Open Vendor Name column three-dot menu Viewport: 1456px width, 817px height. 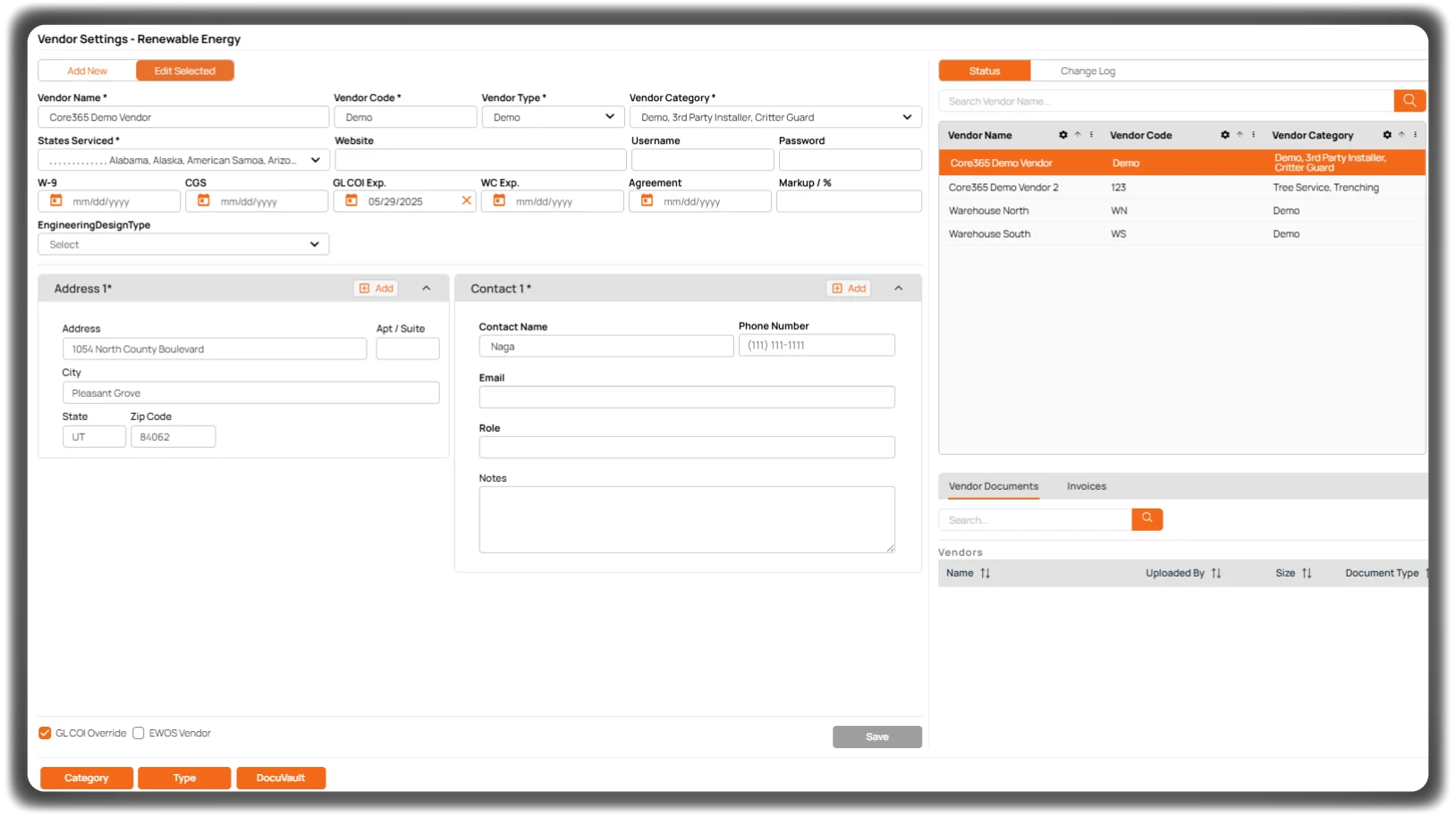[x=1091, y=135]
